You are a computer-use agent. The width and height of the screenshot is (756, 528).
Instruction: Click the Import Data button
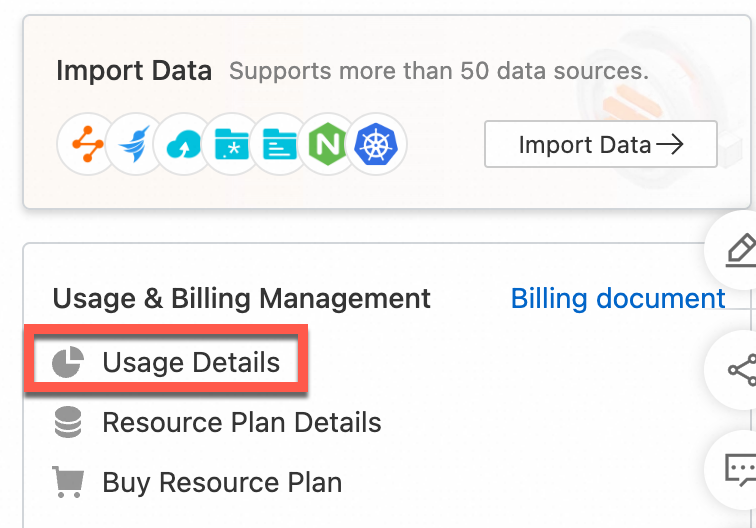pyautogui.click(x=600, y=145)
